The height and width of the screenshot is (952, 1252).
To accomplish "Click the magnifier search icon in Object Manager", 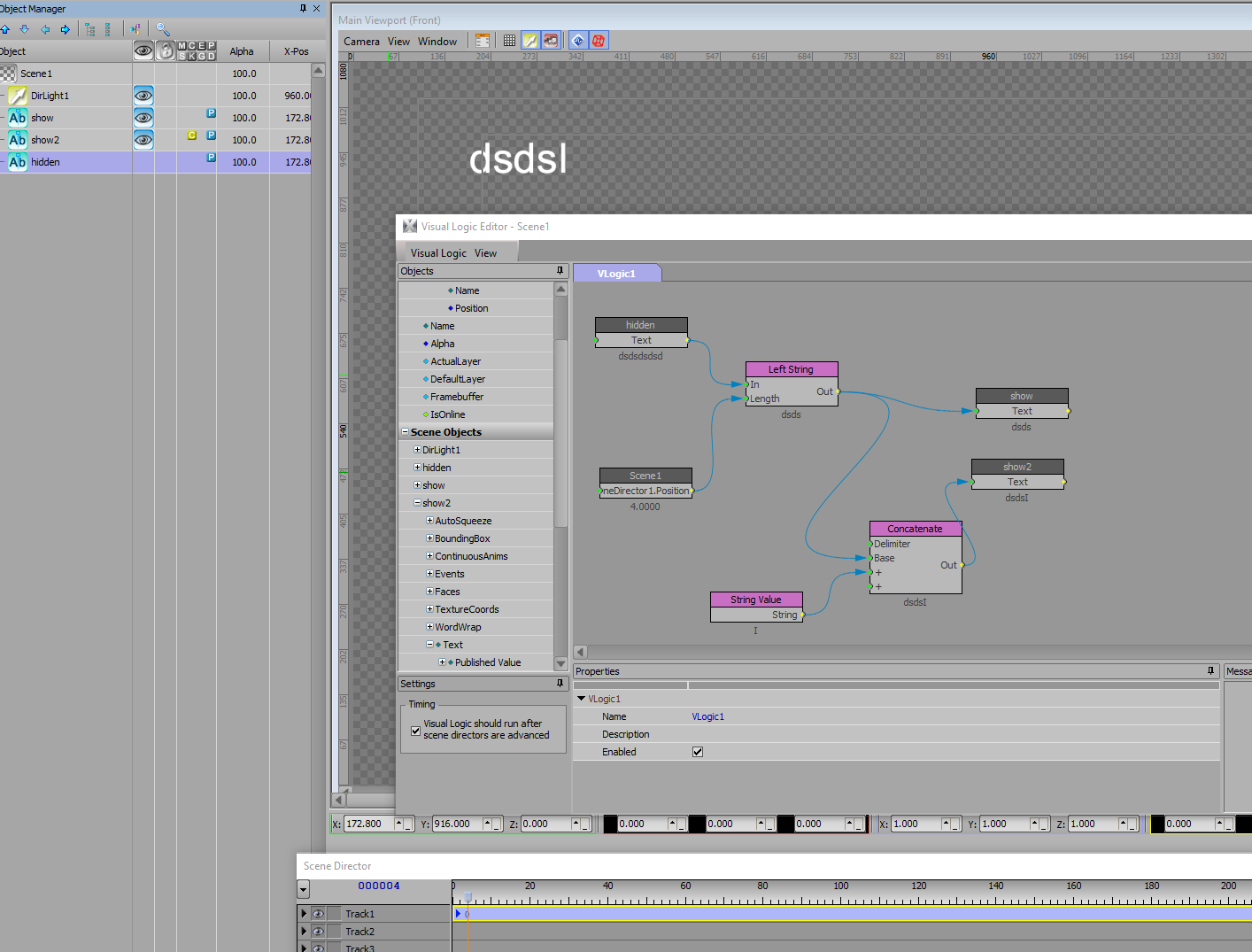I will click(x=162, y=29).
